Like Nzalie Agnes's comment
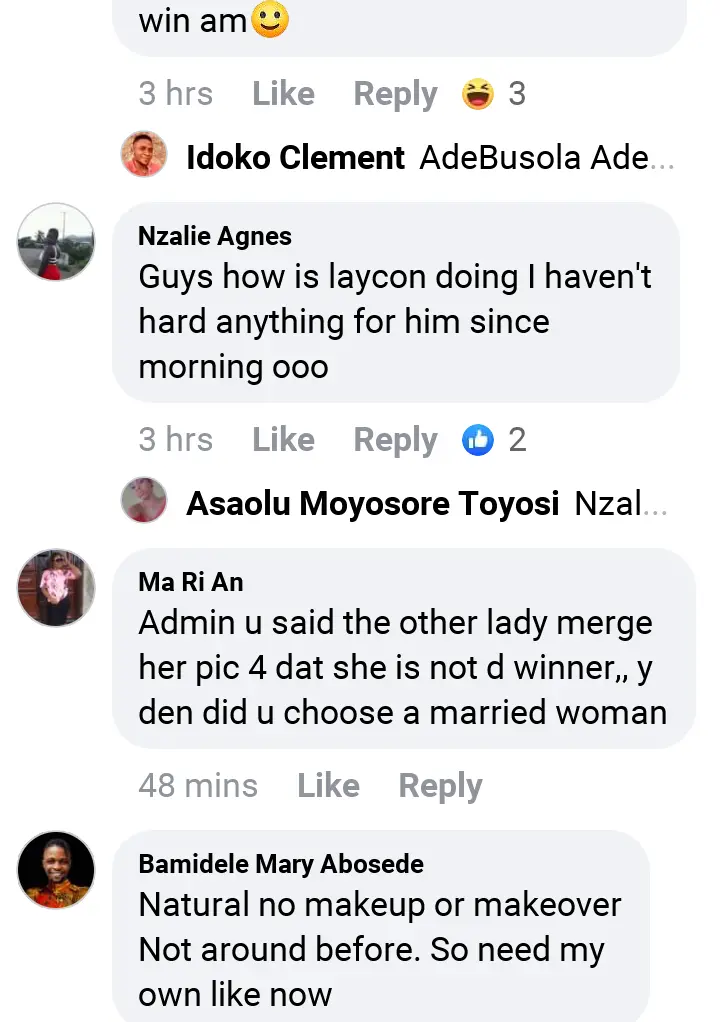 click(283, 440)
